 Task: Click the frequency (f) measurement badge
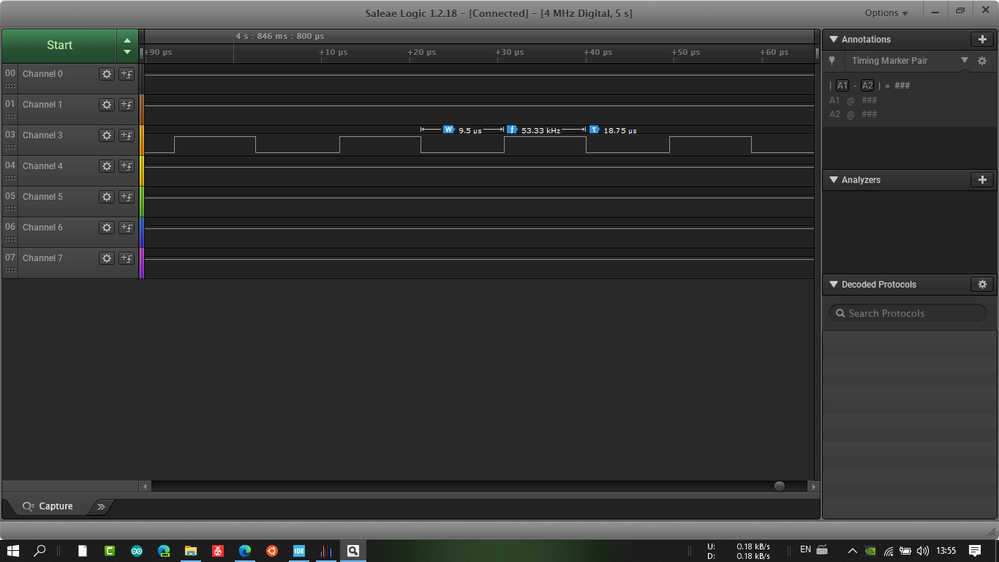pos(512,129)
